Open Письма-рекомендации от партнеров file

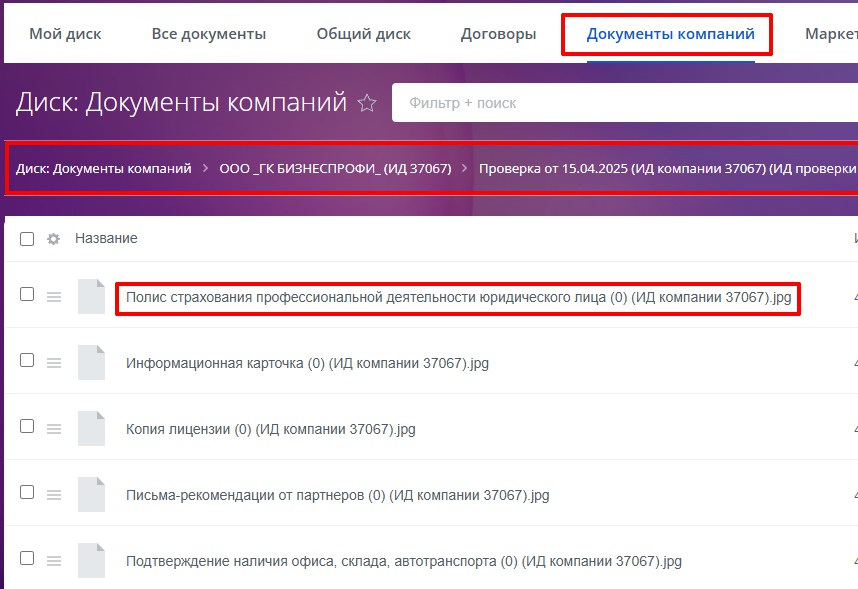(x=338, y=495)
